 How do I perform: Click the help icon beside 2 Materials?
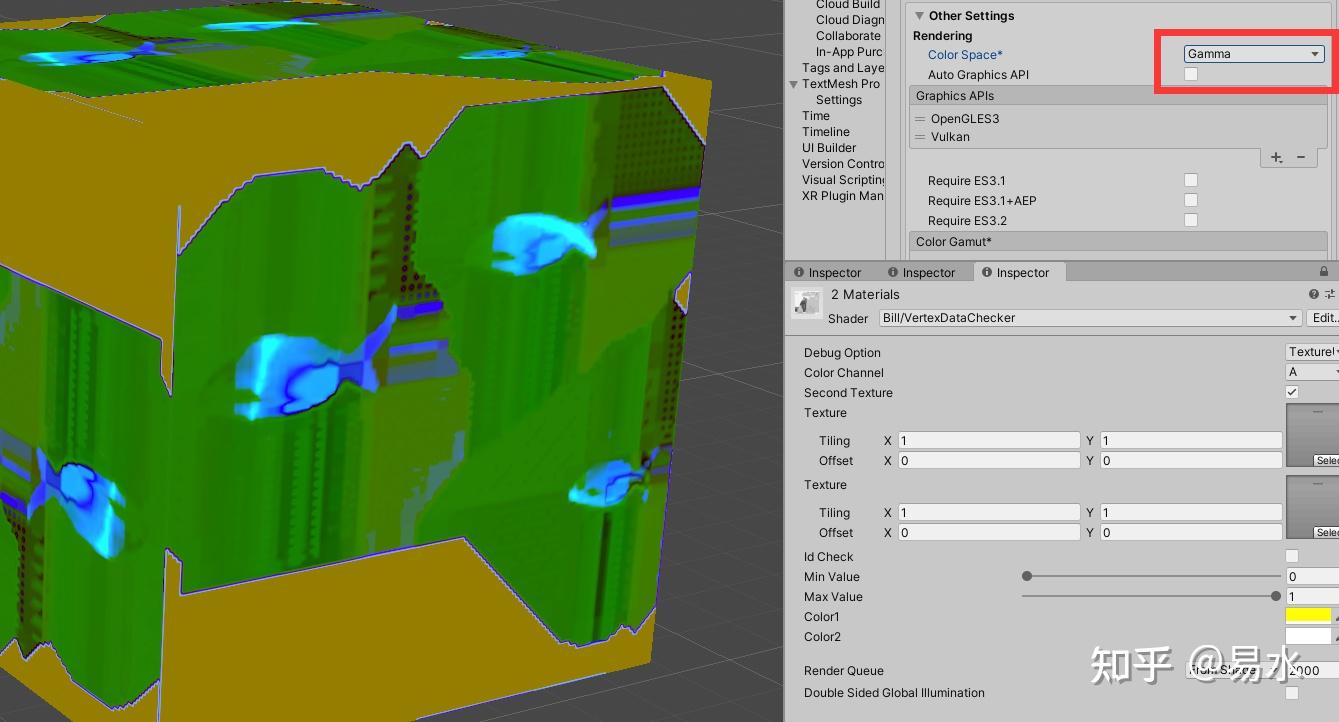point(1313,294)
